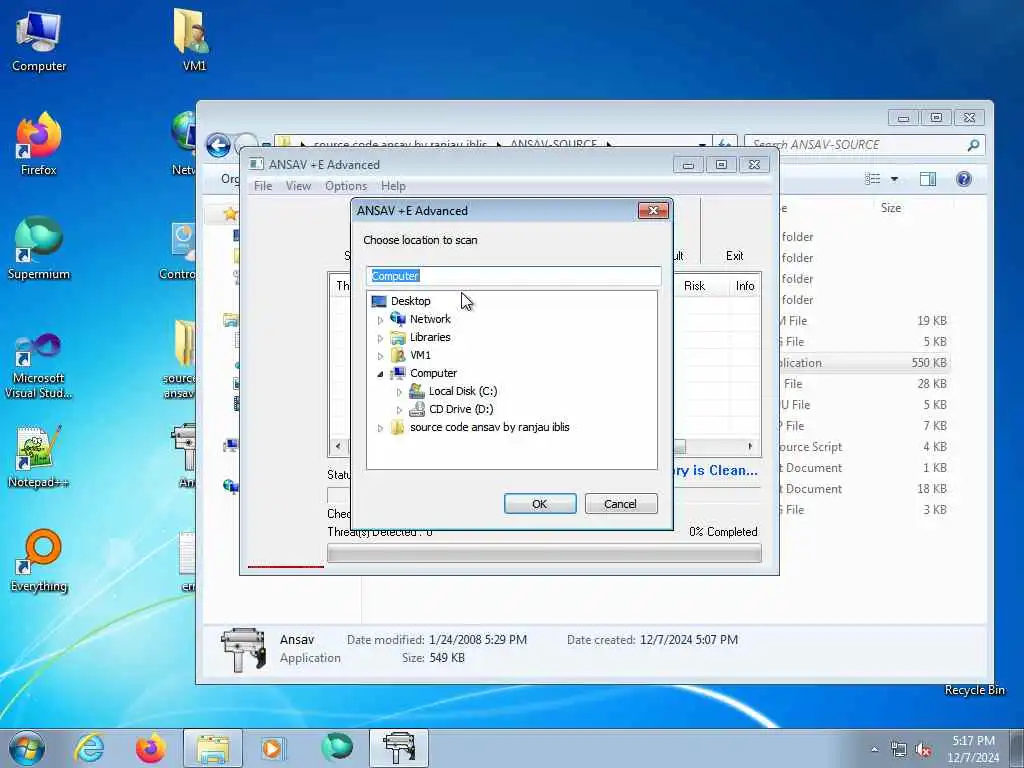
Task: Click Cancel in the scan location dialog
Action: pos(620,504)
